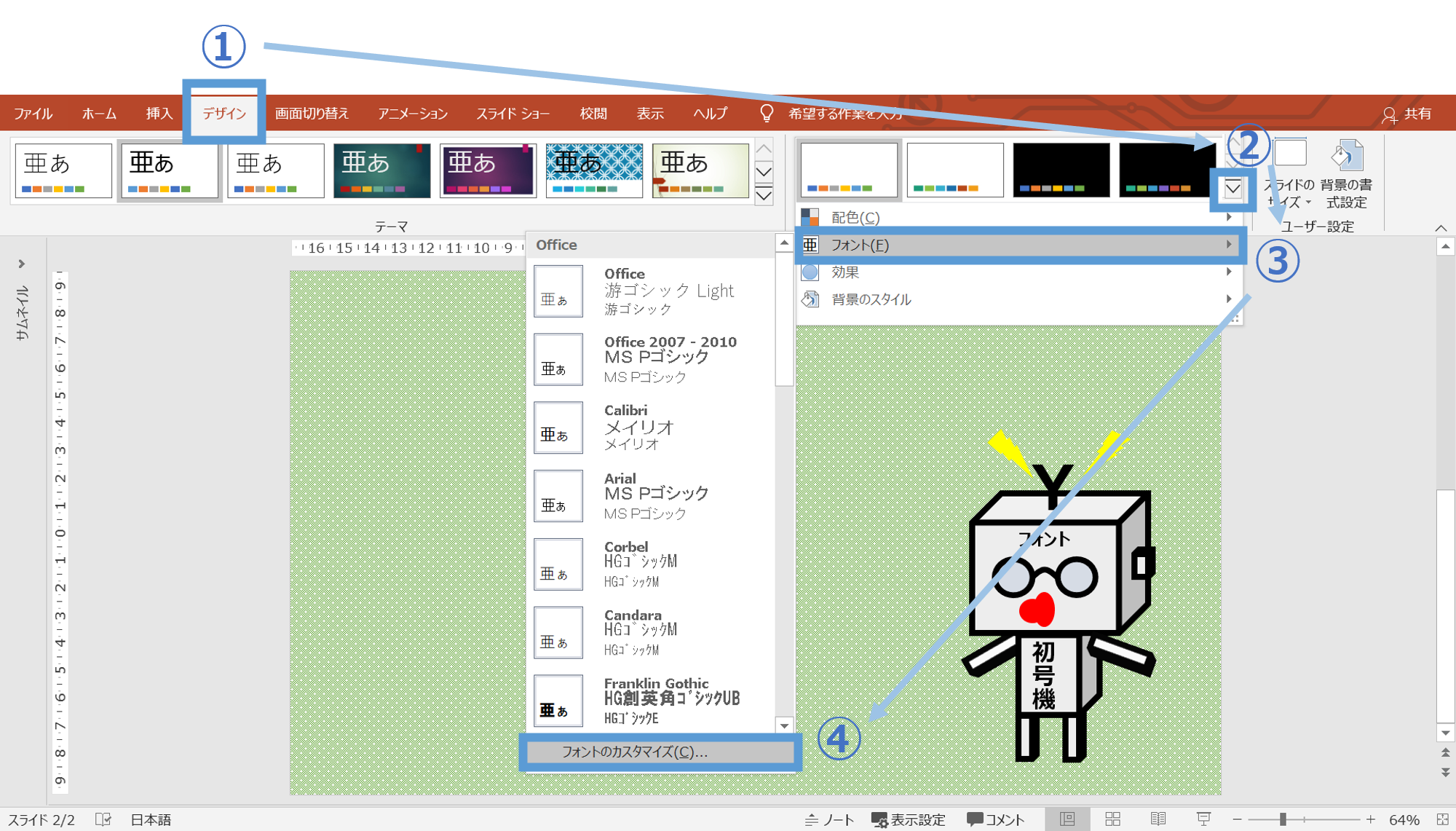Viewport: 1456px width, 831px height.
Task: Fit slide to window icon
Action: 1442,819
